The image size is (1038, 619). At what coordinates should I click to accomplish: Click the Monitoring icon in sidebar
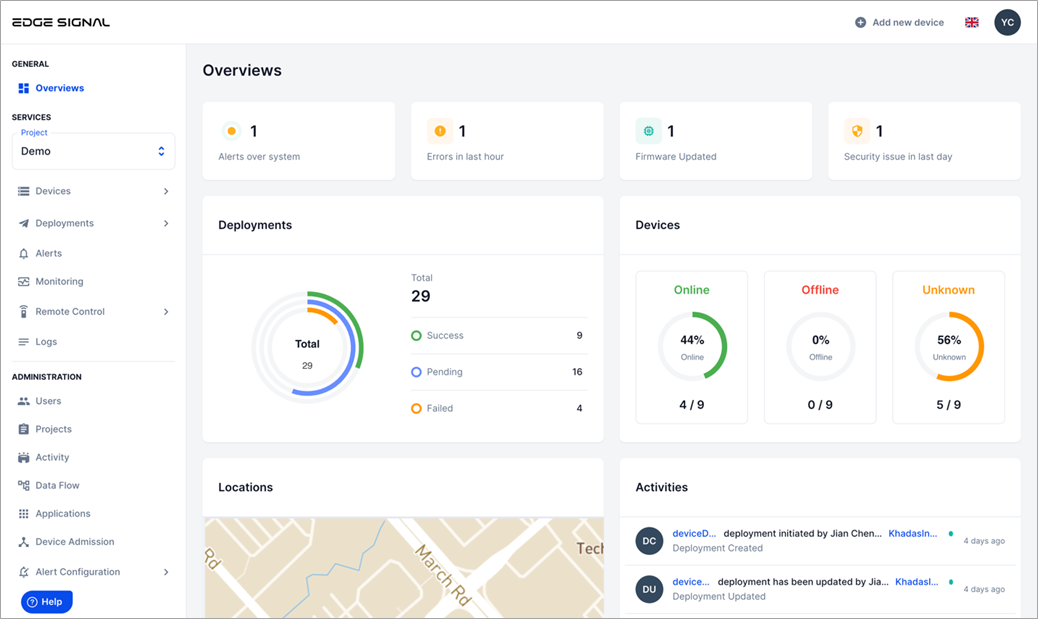pos(24,282)
